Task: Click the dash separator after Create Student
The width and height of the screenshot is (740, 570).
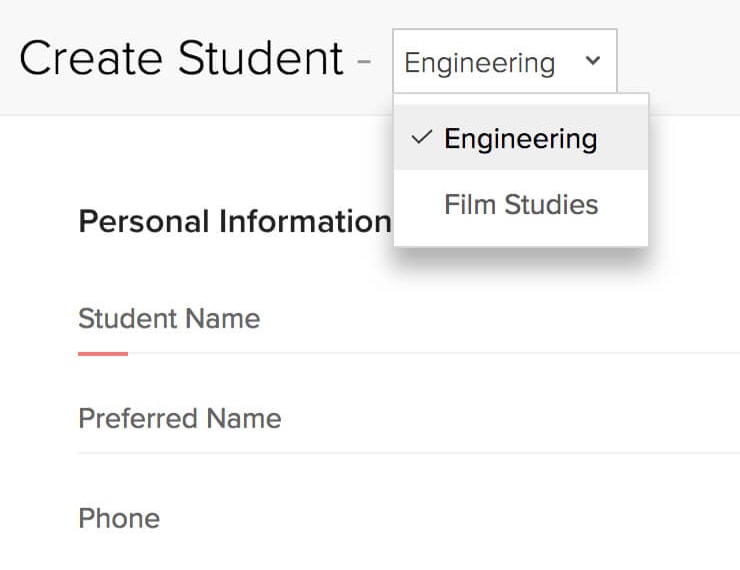Action: [x=364, y=60]
